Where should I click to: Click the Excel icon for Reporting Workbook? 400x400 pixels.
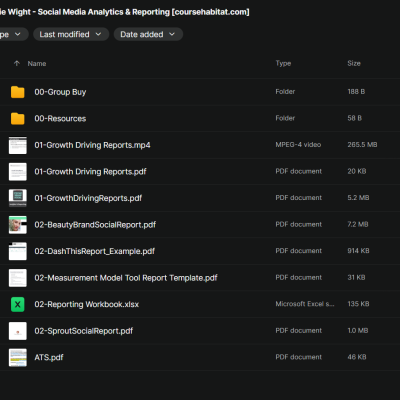tap(18, 304)
